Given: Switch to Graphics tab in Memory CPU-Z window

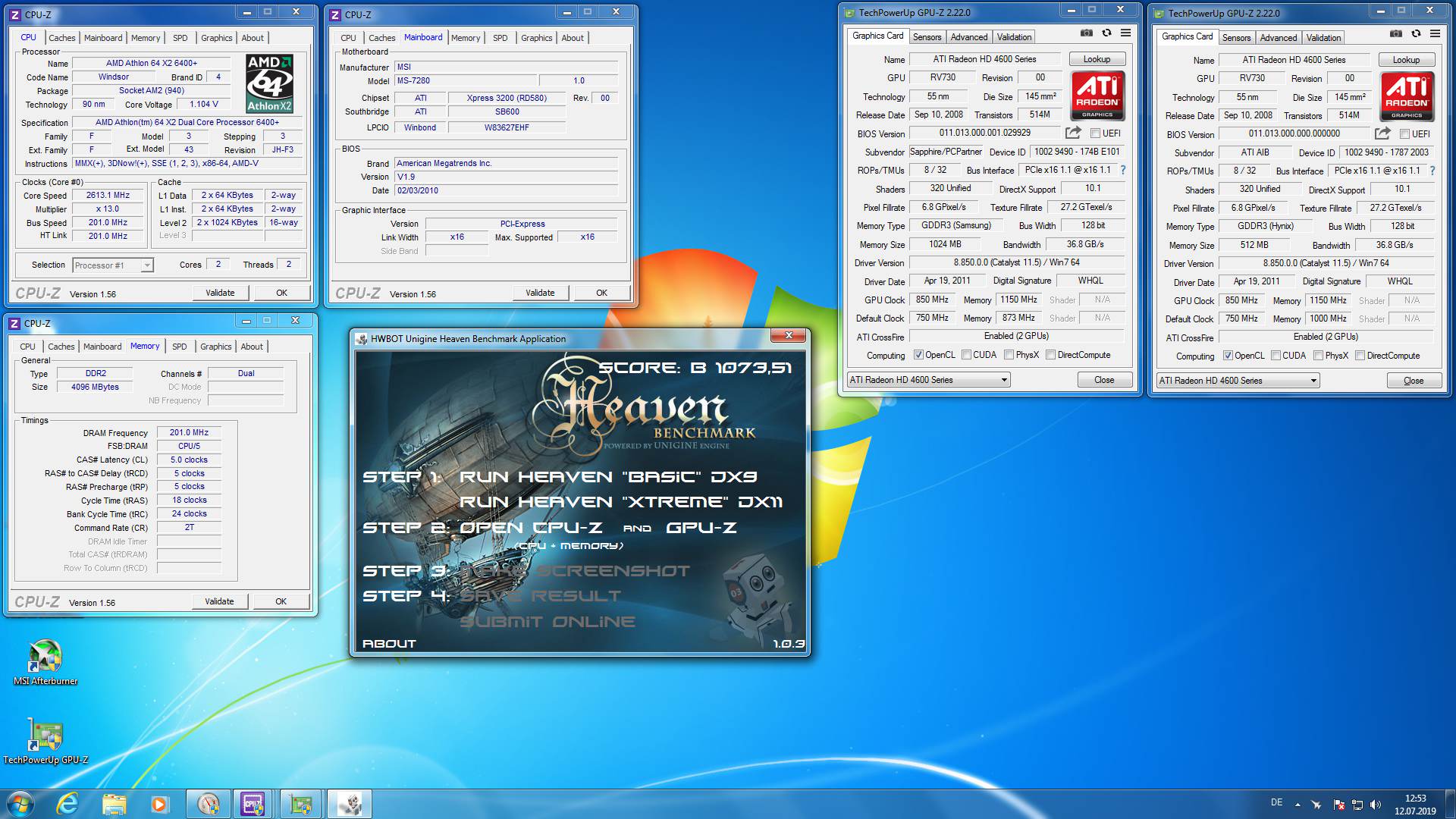Looking at the screenshot, I should pyautogui.click(x=216, y=347).
